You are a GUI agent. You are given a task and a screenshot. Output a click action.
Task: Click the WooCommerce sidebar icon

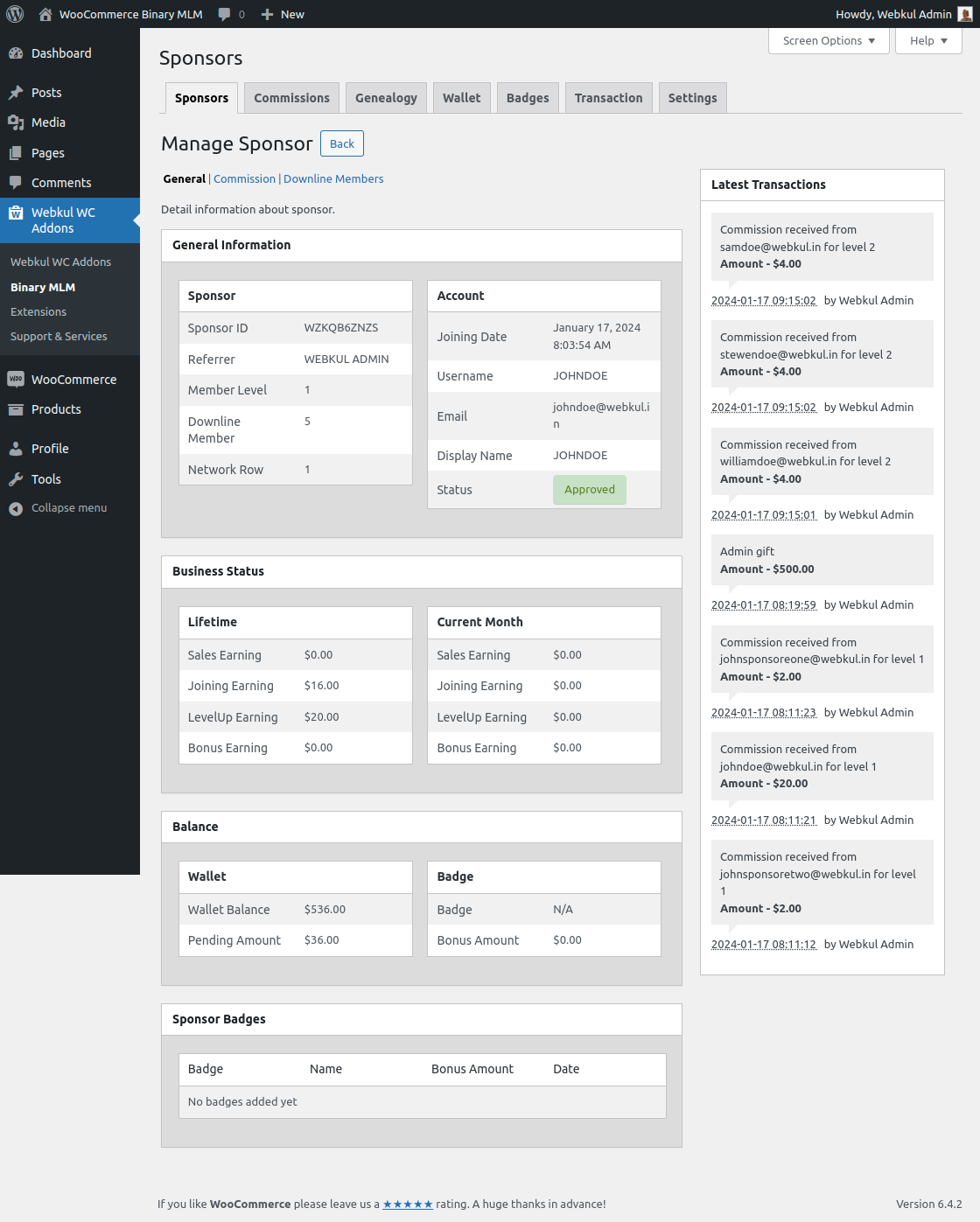click(15, 380)
